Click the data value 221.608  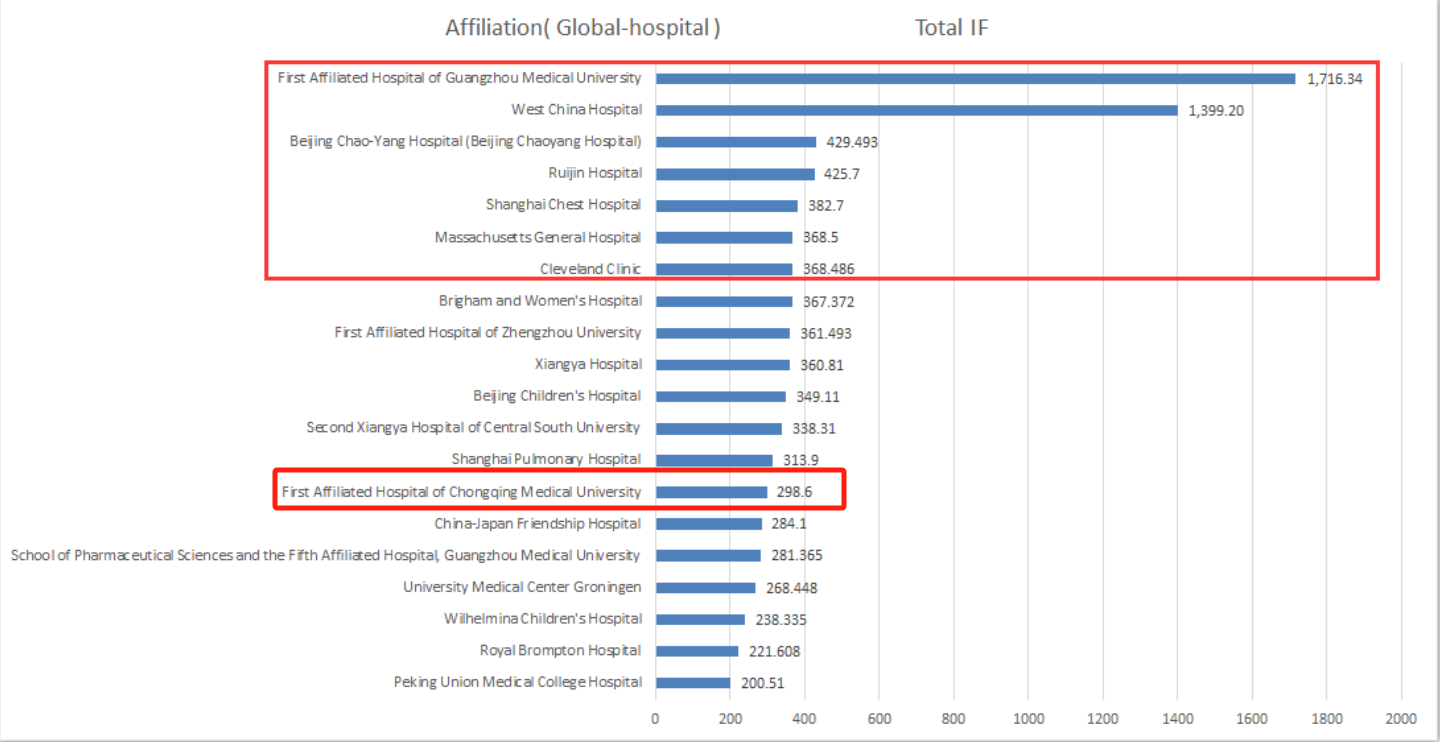[x=774, y=652]
